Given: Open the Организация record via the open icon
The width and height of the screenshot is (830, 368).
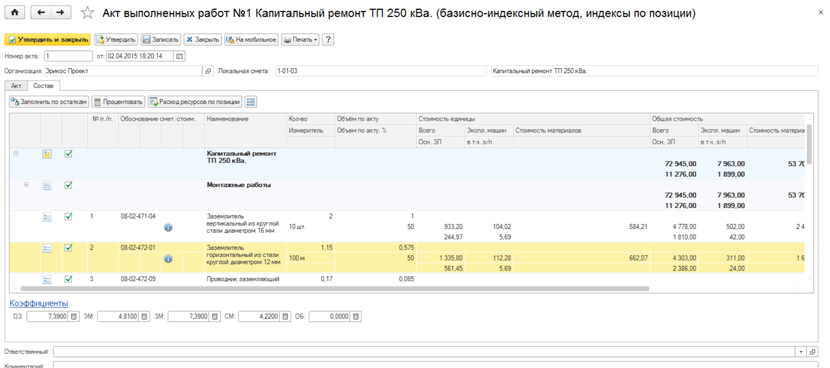Looking at the screenshot, I should click(208, 71).
